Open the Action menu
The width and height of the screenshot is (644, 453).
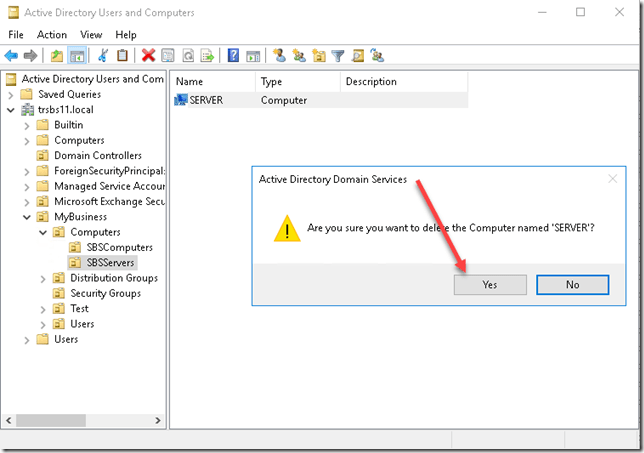point(52,34)
